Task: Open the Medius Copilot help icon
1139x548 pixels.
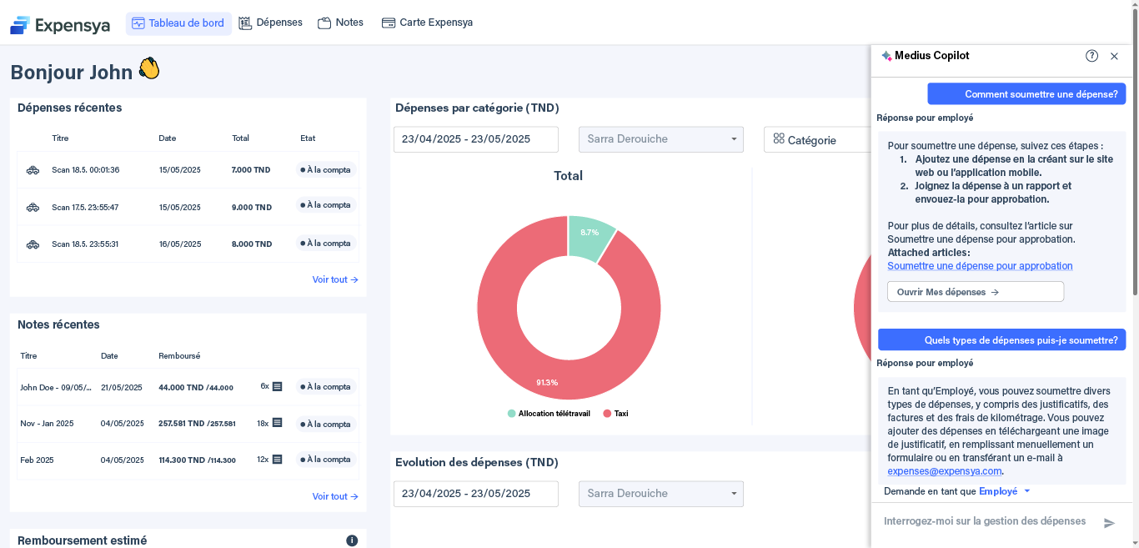Action: [x=1091, y=56]
